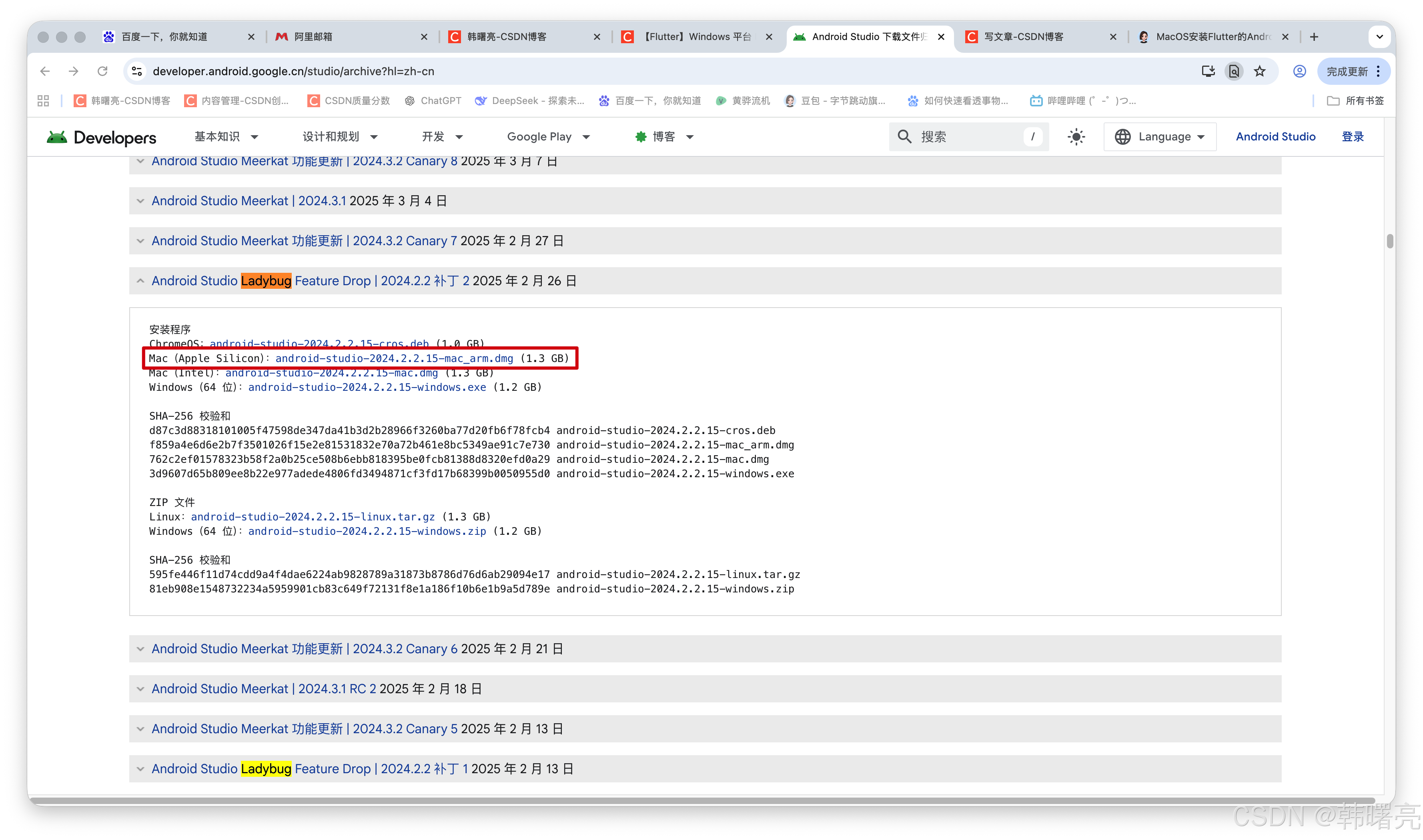Image resolution: width=1423 pixels, height=840 pixels.
Task: Collapse Ladybug Feature Drop 补丁 2 entry
Action: (x=705, y=281)
